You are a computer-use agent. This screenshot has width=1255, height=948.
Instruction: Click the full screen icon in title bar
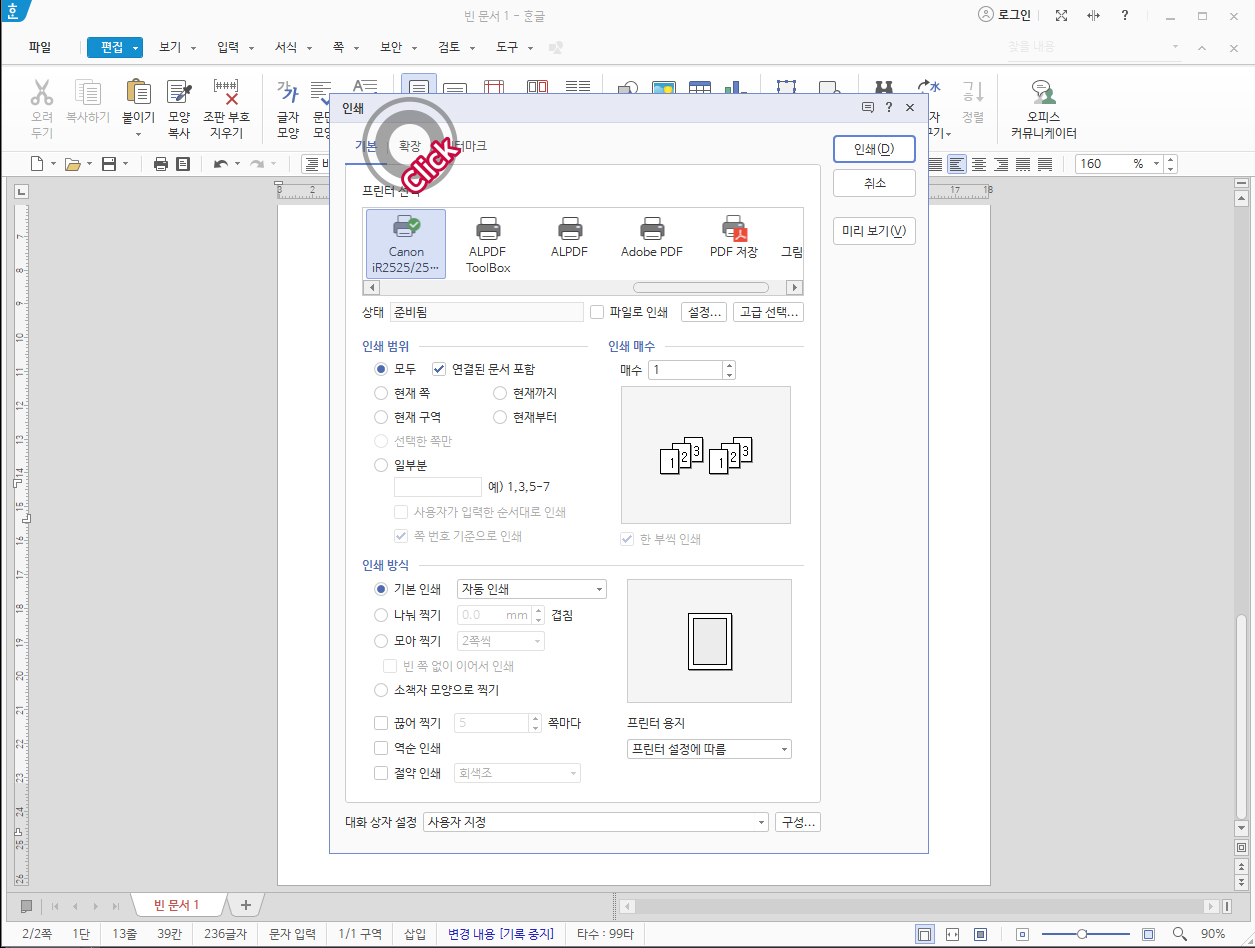point(1062,16)
